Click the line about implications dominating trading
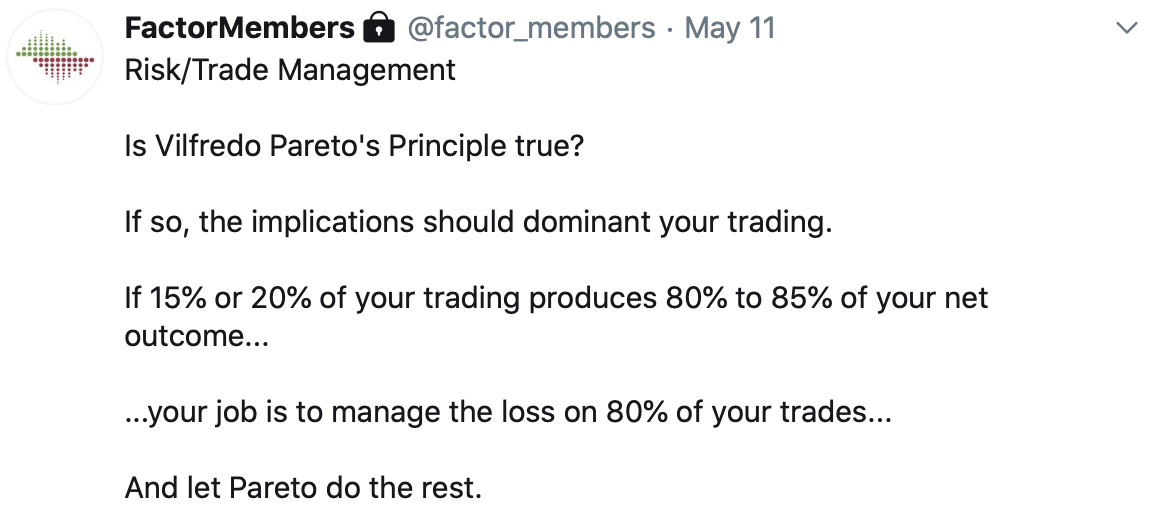Screen dimensions: 1160x510 479,222
